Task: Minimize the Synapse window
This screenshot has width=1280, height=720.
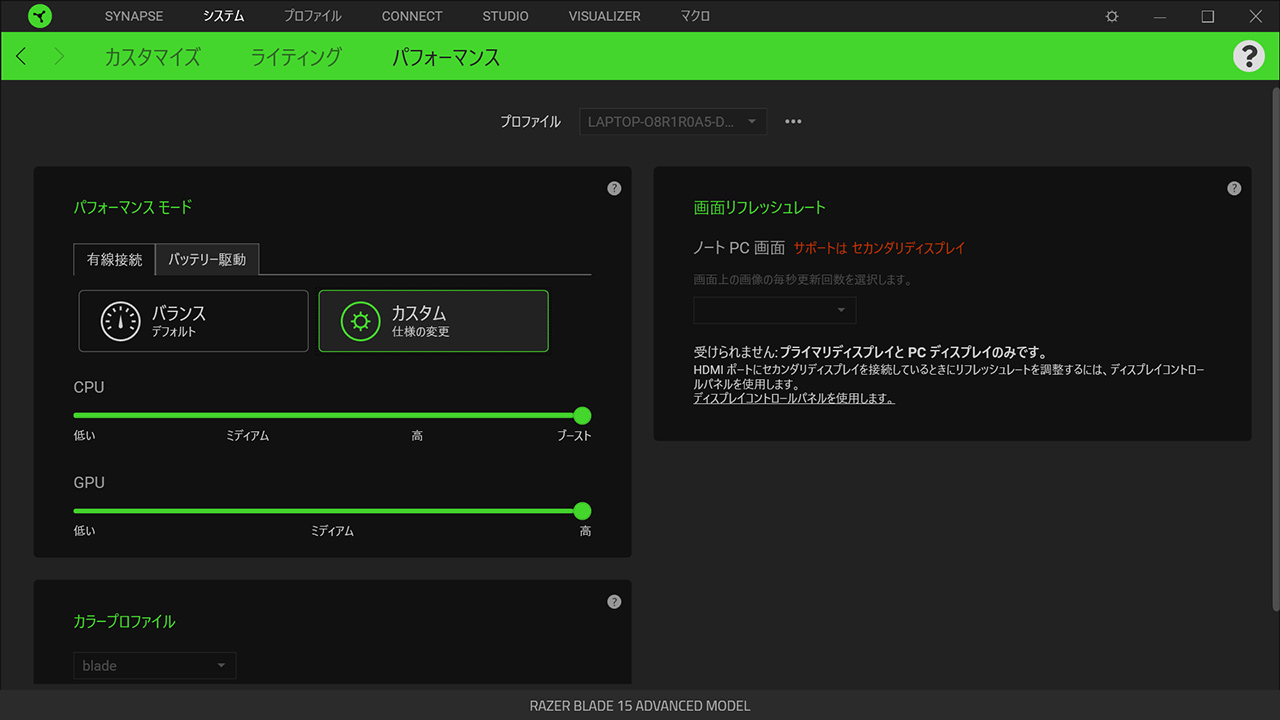Action: pyautogui.click(x=1160, y=16)
